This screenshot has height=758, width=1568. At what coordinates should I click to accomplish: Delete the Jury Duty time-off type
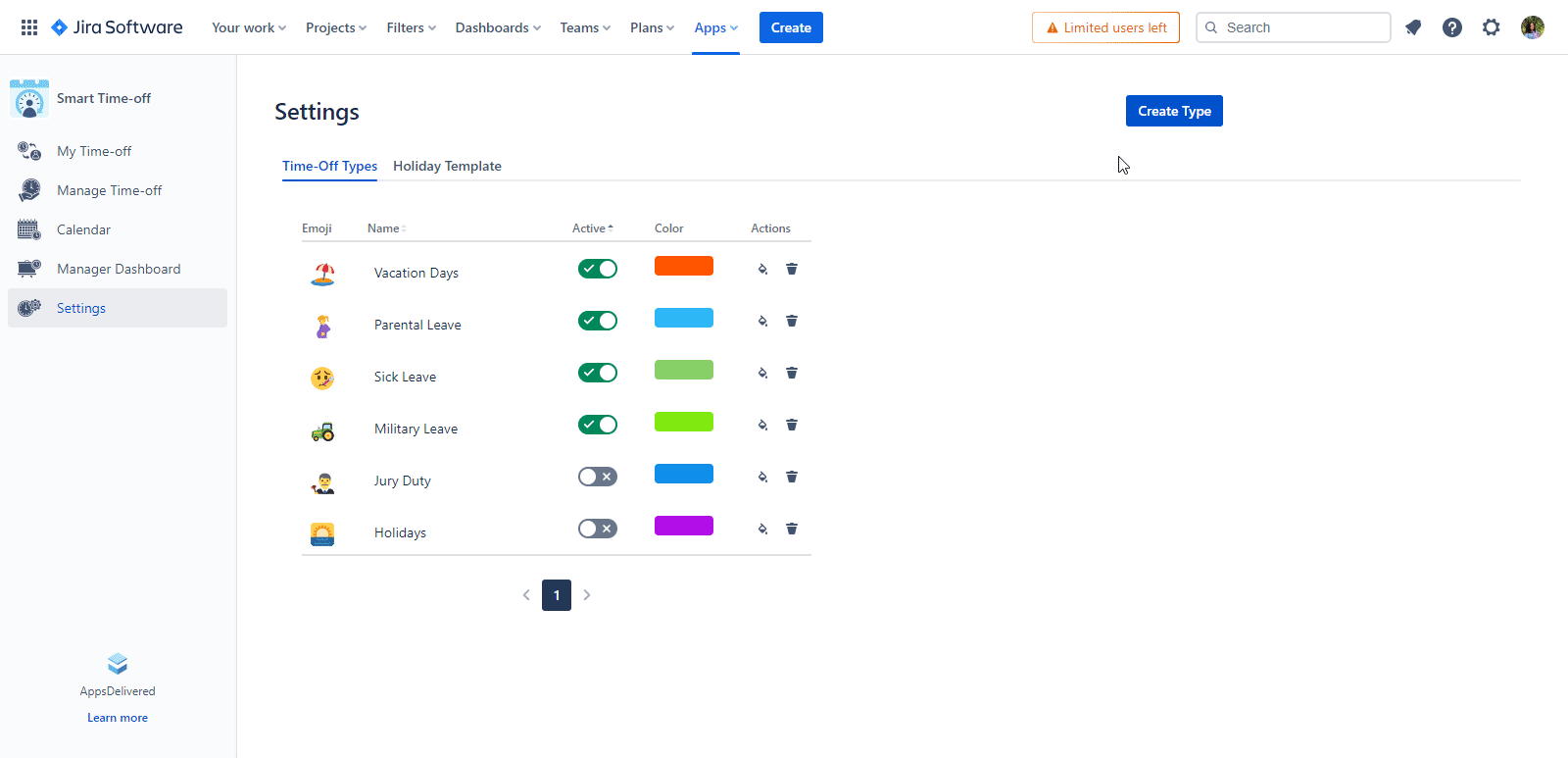pos(792,477)
